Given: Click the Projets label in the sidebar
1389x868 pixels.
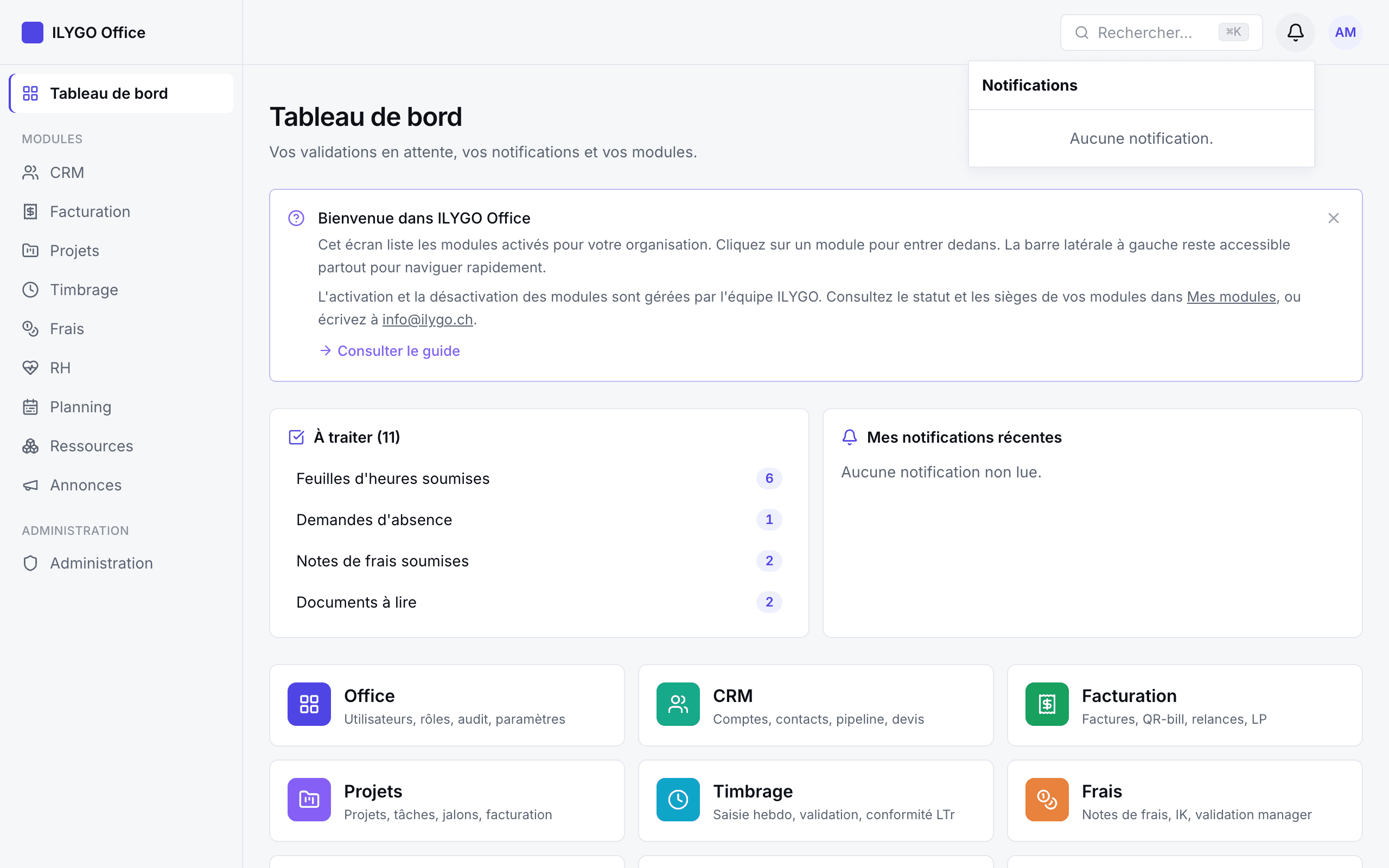Looking at the screenshot, I should [x=75, y=251].
